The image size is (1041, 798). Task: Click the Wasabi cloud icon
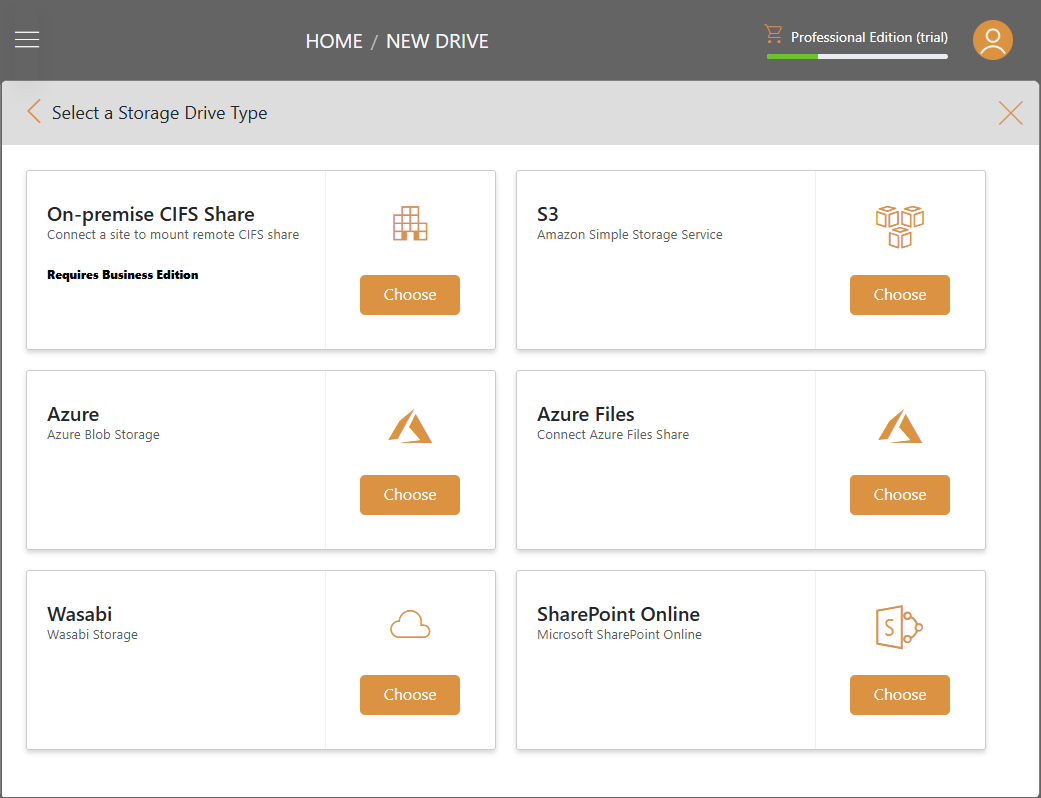(410, 625)
